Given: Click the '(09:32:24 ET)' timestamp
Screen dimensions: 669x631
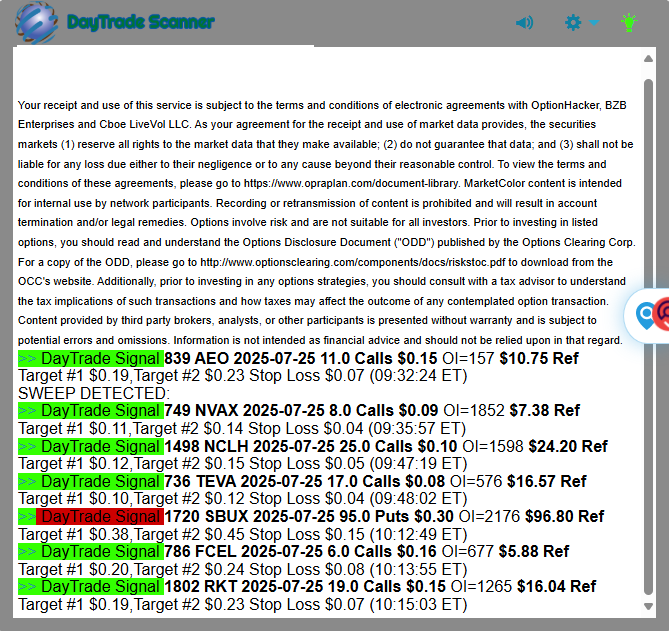Looking at the screenshot, I should (x=418, y=375).
